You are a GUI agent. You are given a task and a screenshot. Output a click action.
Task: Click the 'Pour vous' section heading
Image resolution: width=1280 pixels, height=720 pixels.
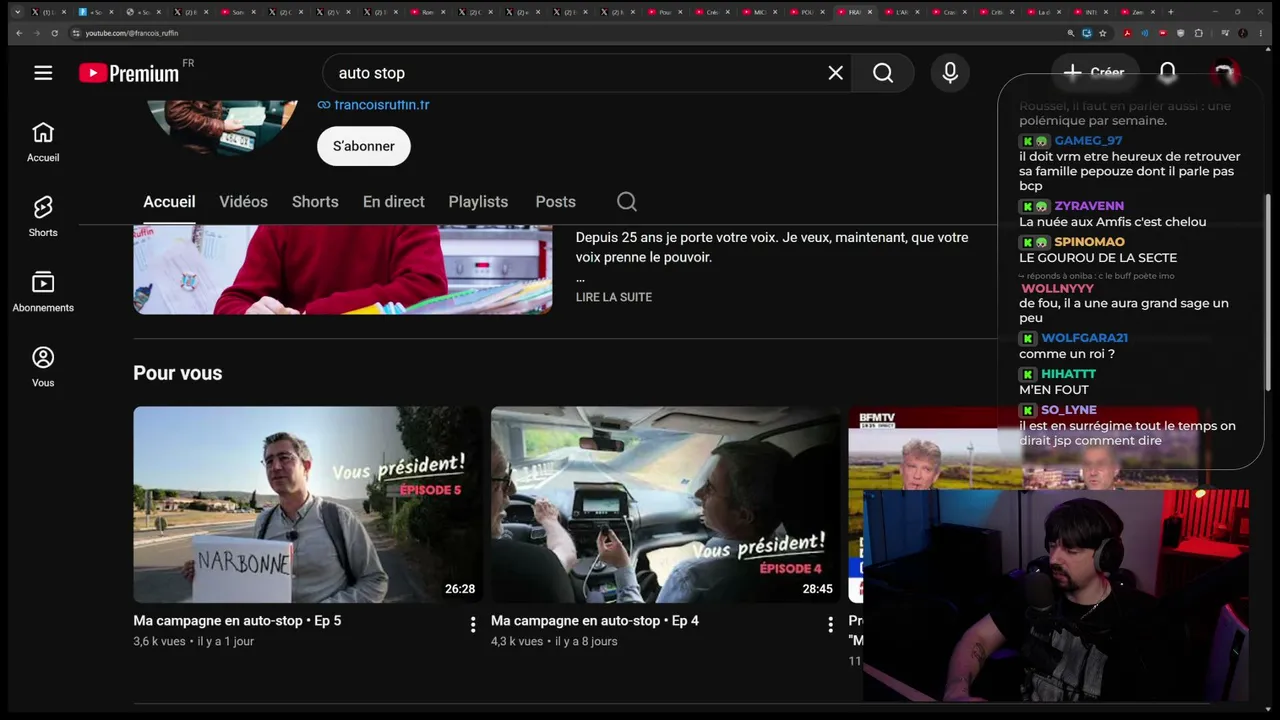(x=178, y=373)
